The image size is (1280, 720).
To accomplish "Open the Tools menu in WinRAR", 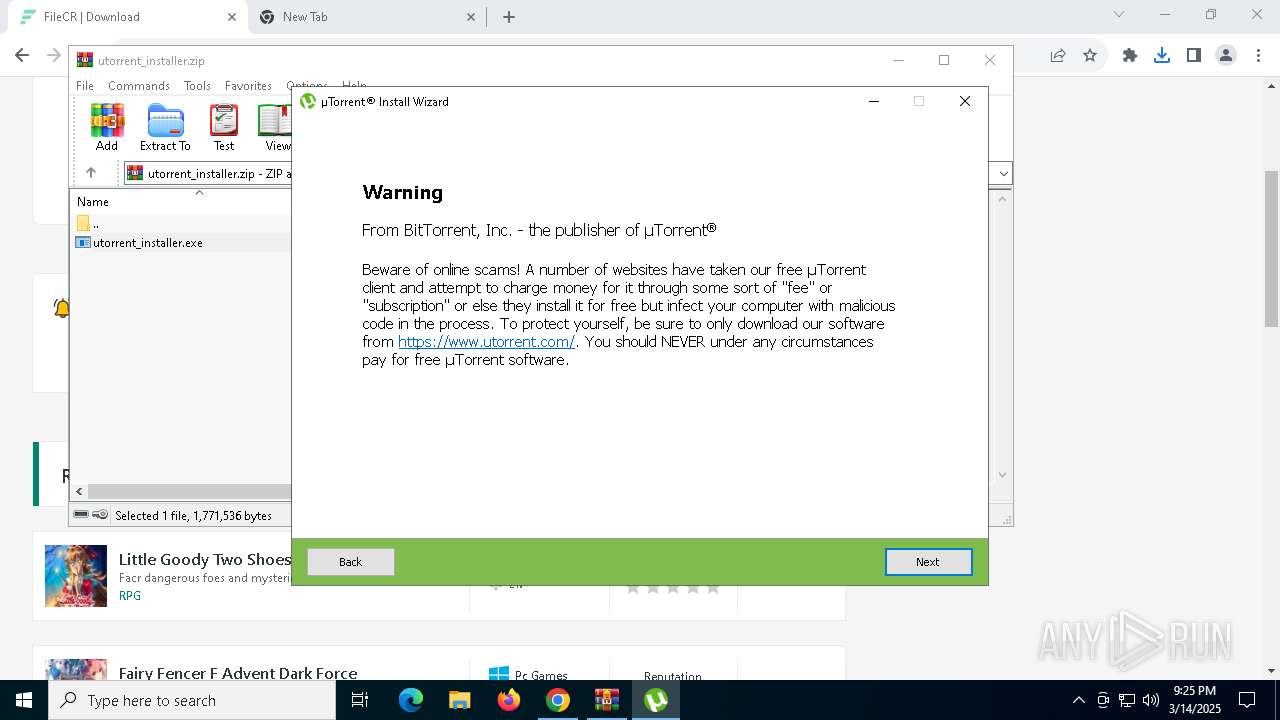I will (x=197, y=86).
